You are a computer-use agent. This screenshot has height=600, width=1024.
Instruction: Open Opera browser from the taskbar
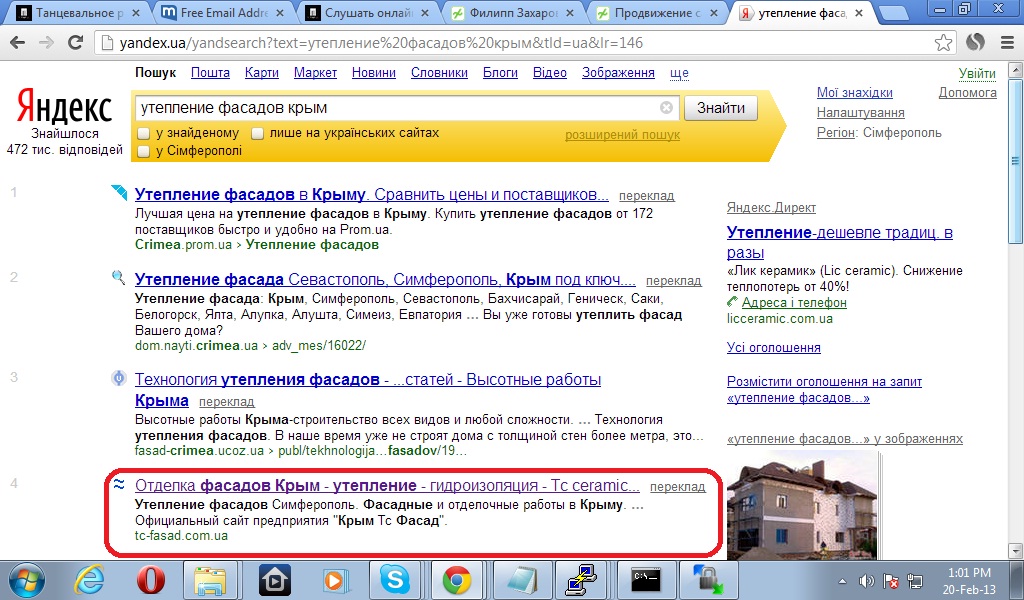coord(150,580)
